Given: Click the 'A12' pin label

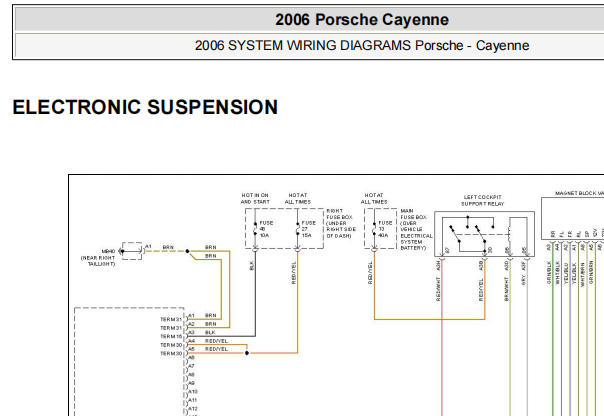Looking at the screenshot, I should 193,409.
